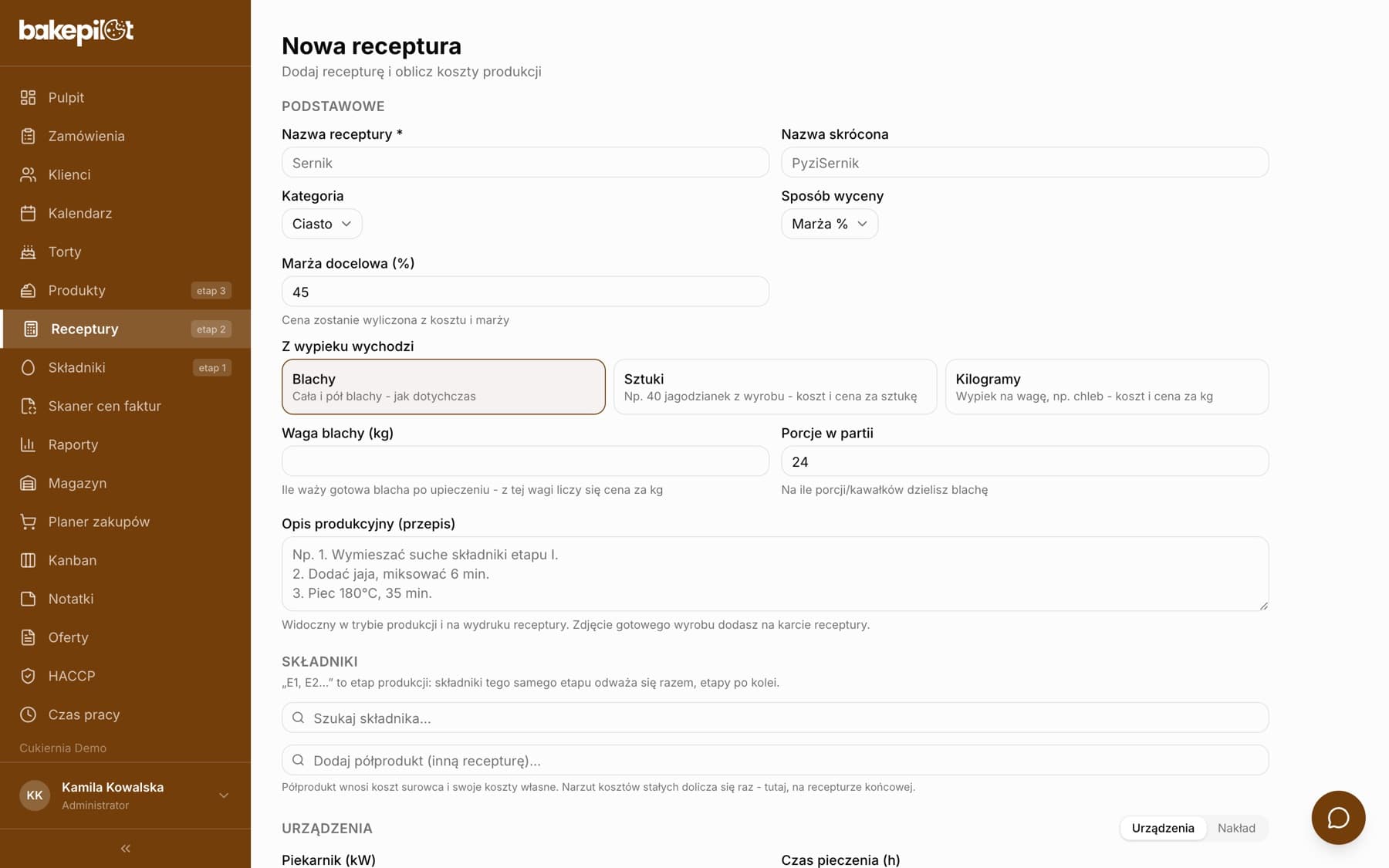Open the Kalendarz calendar icon
1389x868 pixels.
[29, 213]
